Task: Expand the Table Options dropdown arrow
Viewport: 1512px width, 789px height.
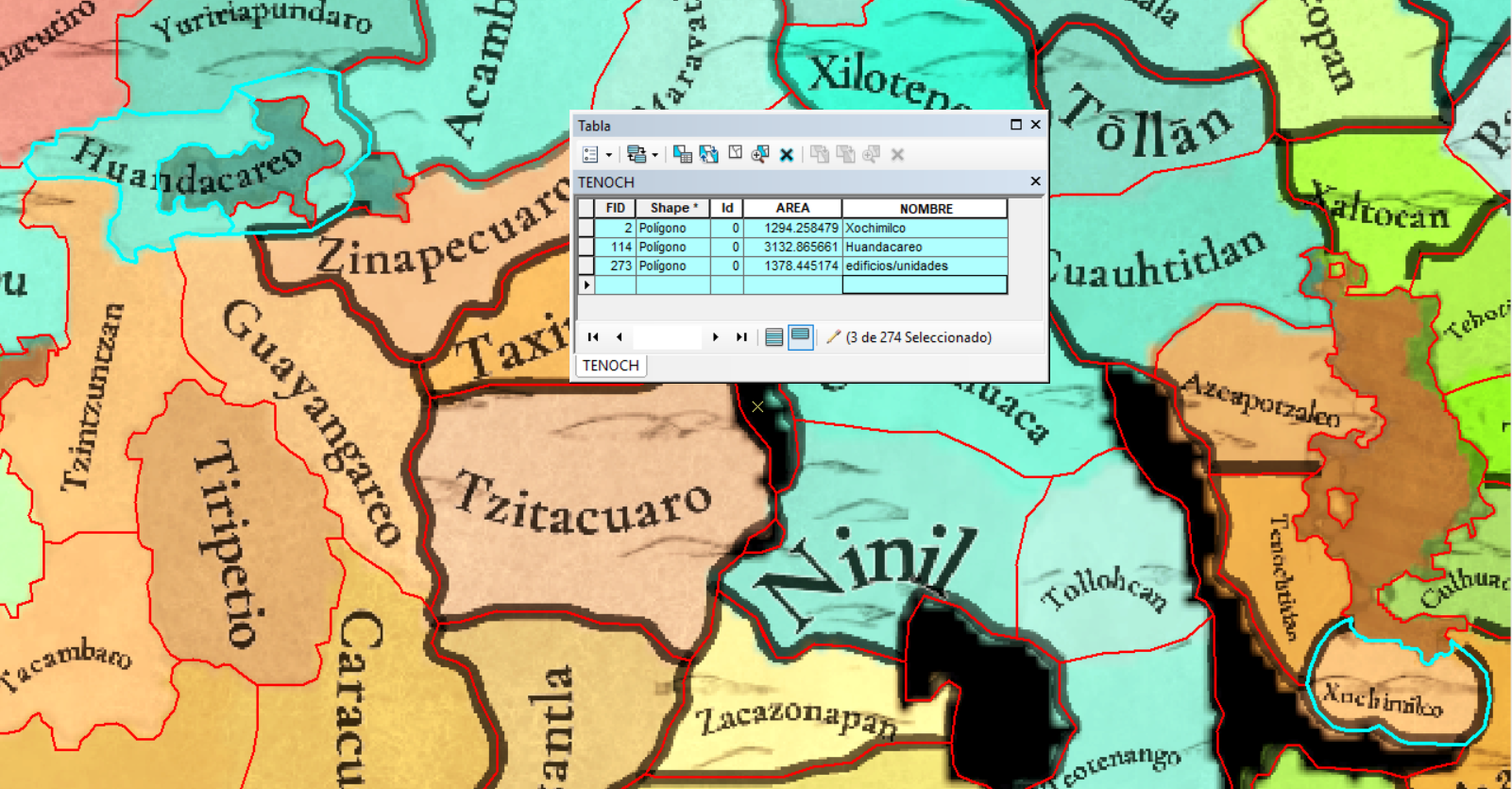Action: [x=608, y=155]
